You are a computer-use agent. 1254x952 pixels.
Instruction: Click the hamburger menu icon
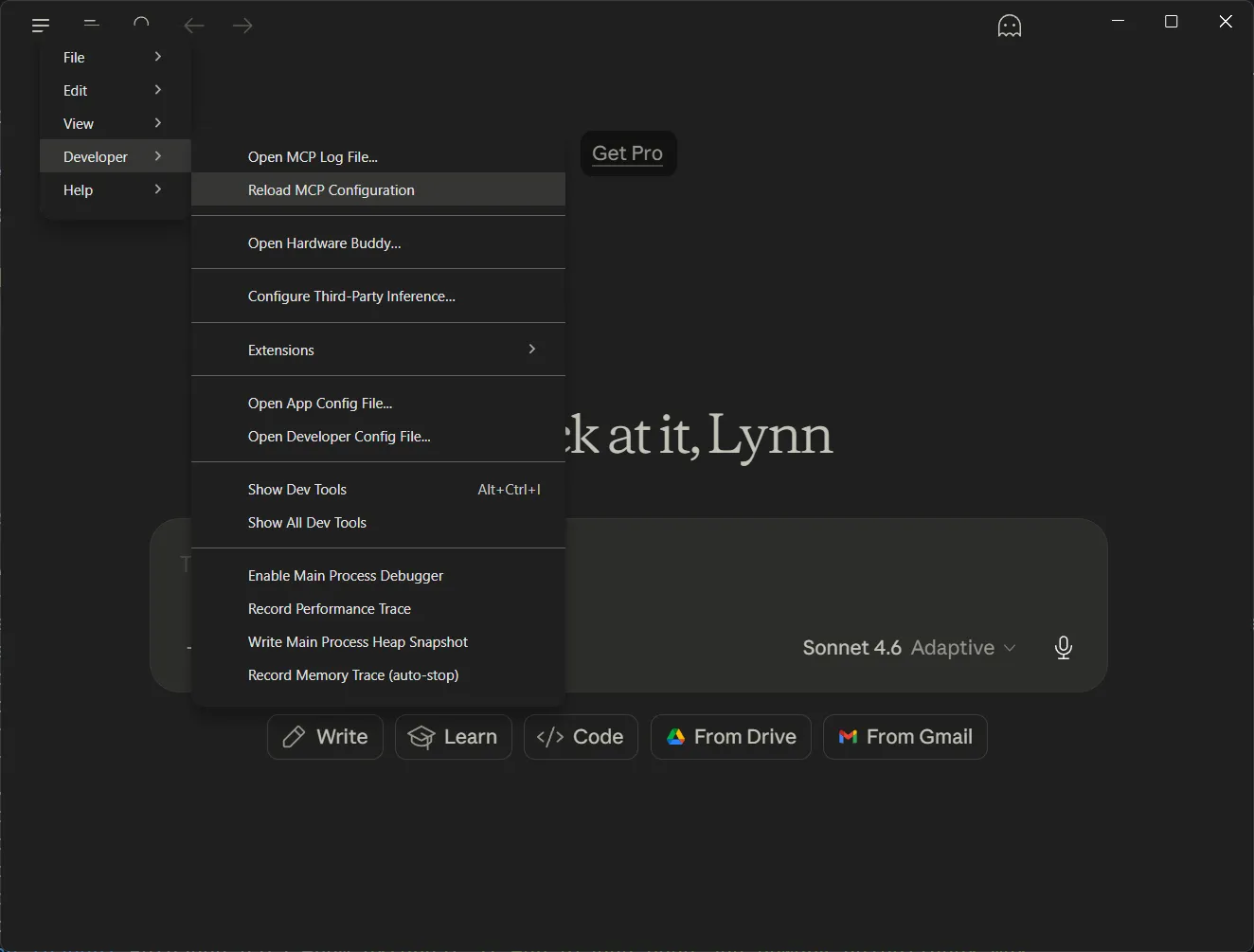[40, 26]
